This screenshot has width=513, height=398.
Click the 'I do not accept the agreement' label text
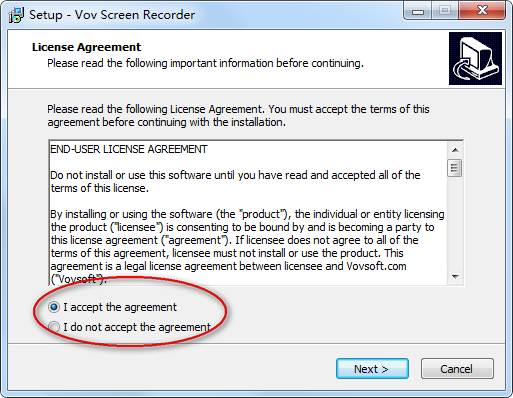tap(137, 327)
